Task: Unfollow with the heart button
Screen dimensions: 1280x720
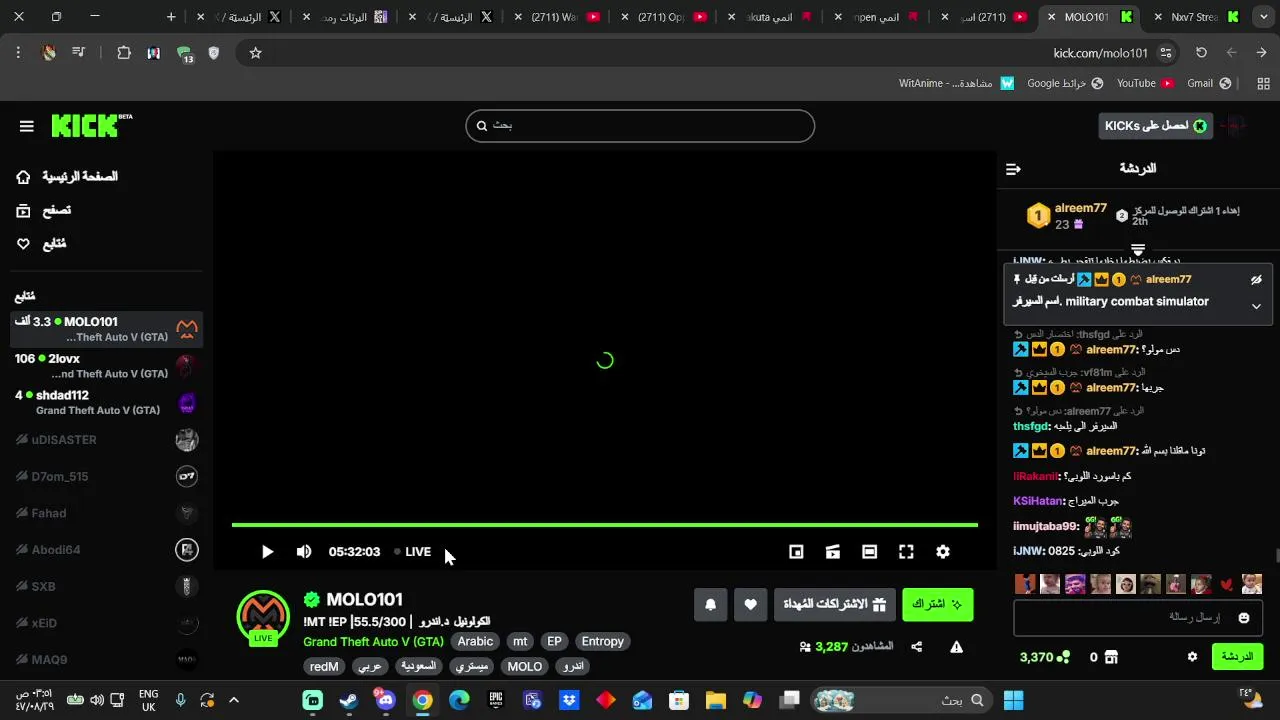Action: coord(751,604)
